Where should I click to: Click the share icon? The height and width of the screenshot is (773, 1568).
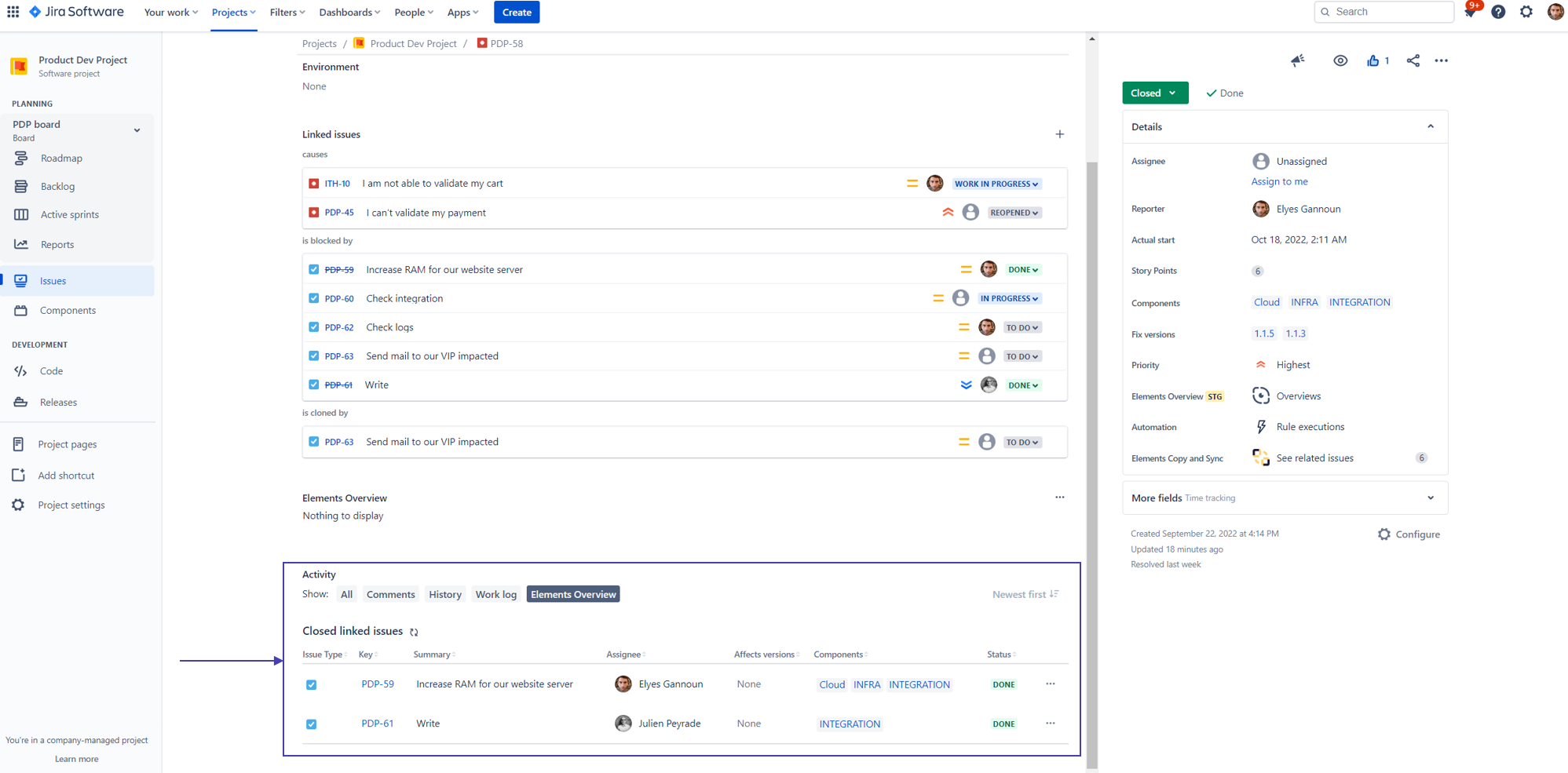[x=1413, y=60]
